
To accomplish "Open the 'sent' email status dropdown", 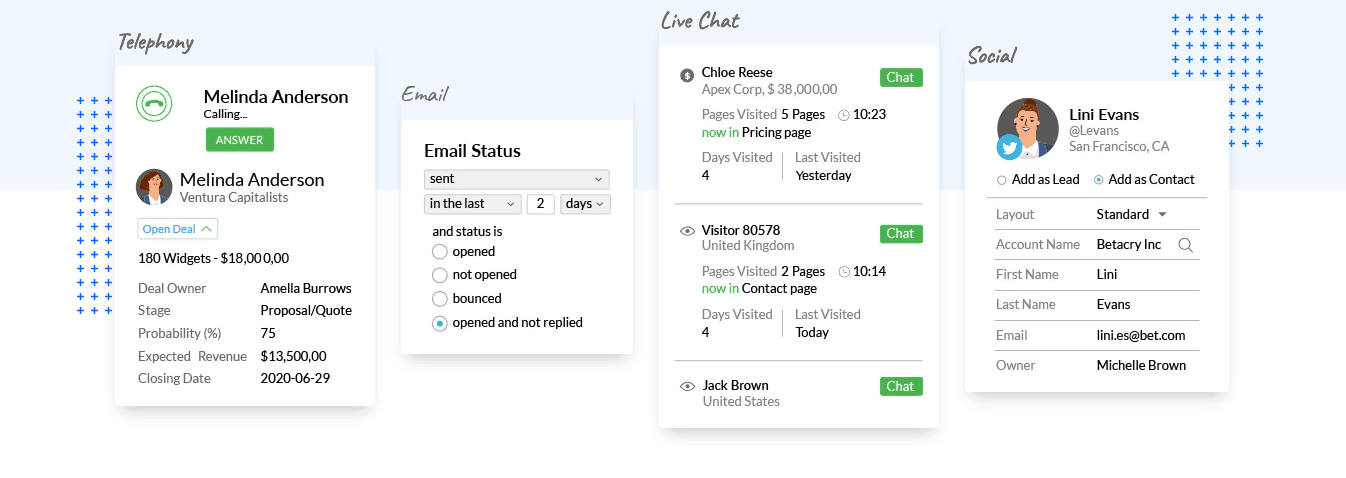I will click(x=516, y=179).
